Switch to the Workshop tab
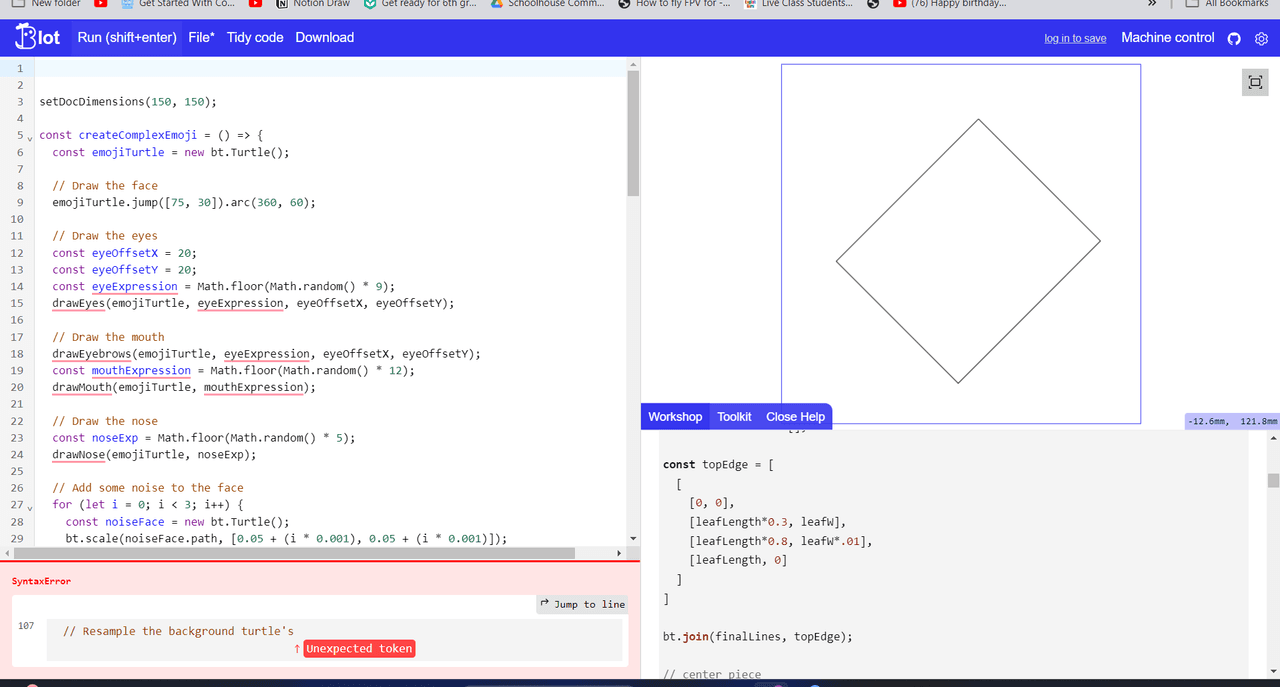This screenshot has height=687, width=1280. pyautogui.click(x=675, y=417)
